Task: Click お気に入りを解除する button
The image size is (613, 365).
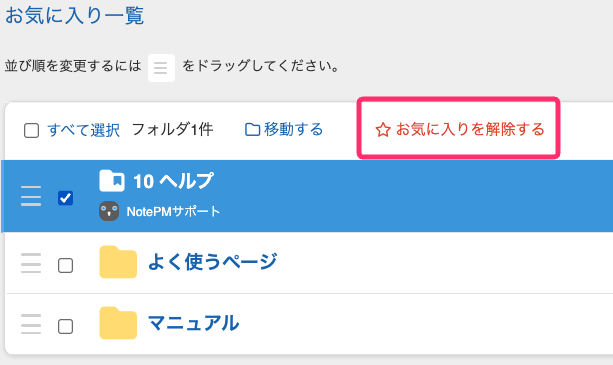Action: pyautogui.click(x=460, y=129)
